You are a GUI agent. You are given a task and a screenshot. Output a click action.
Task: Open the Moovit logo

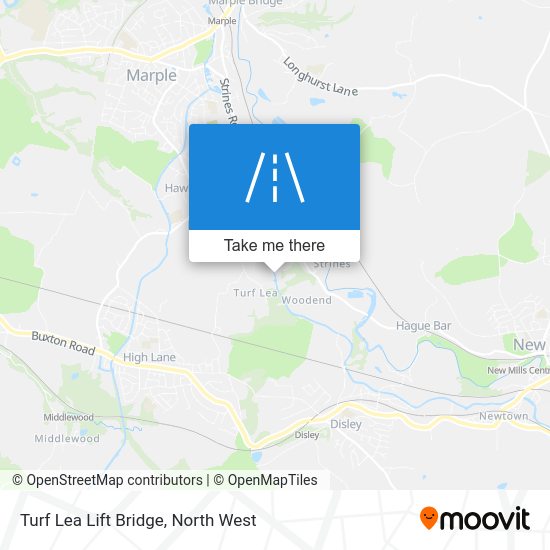pyautogui.click(x=475, y=518)
